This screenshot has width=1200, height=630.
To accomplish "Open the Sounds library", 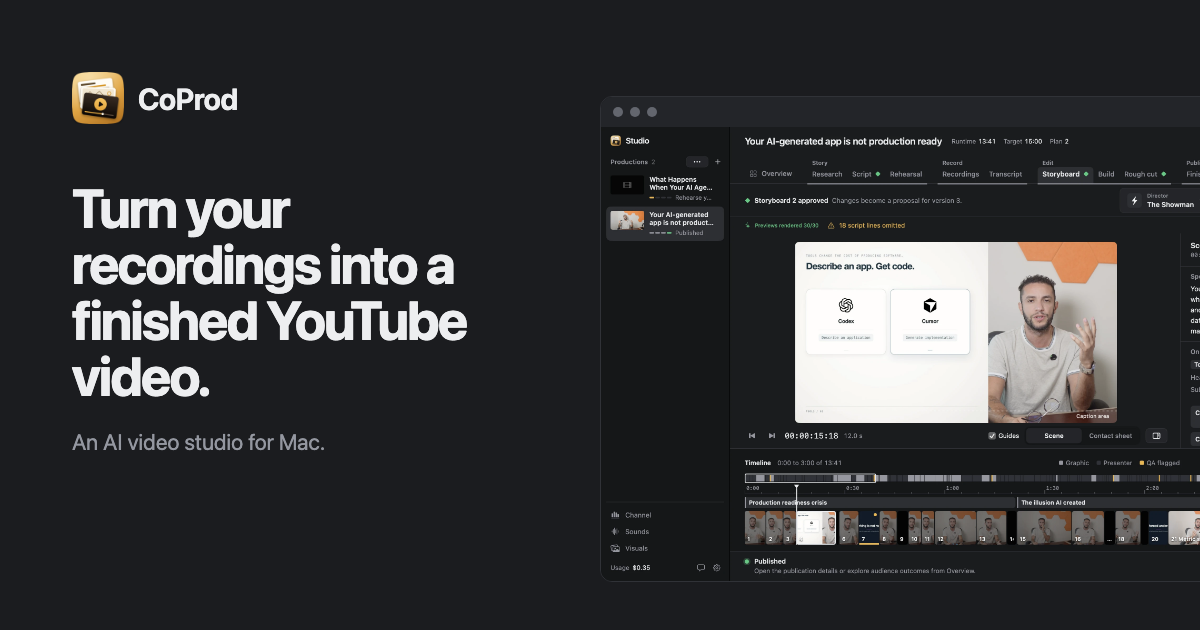I will click(x=630, y=532).
